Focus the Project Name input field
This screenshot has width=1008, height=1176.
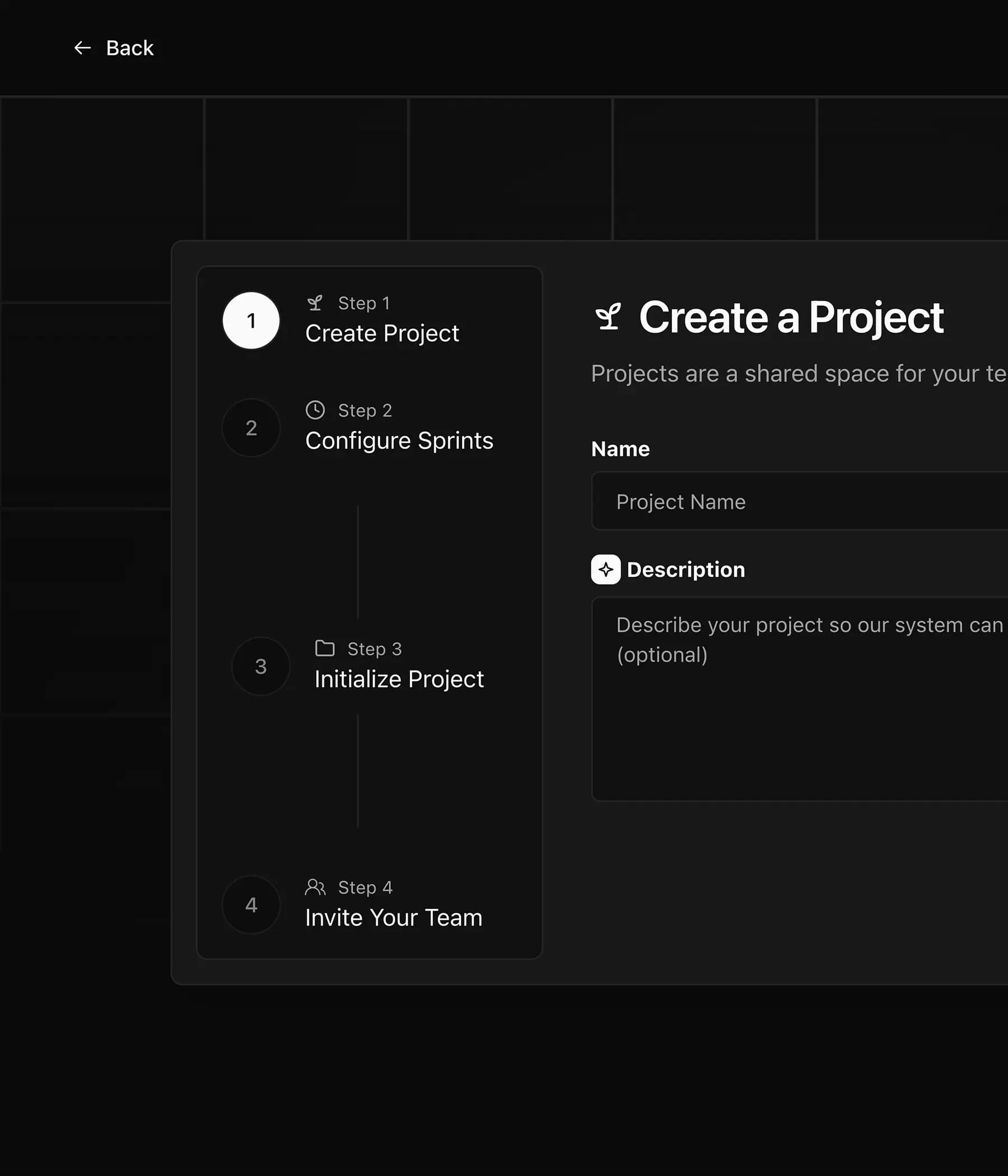point(800,501)
